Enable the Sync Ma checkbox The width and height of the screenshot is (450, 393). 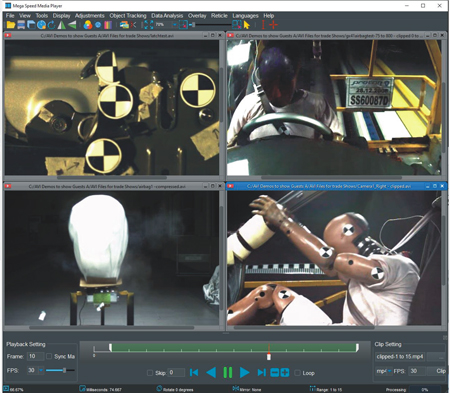coord(49,356)
